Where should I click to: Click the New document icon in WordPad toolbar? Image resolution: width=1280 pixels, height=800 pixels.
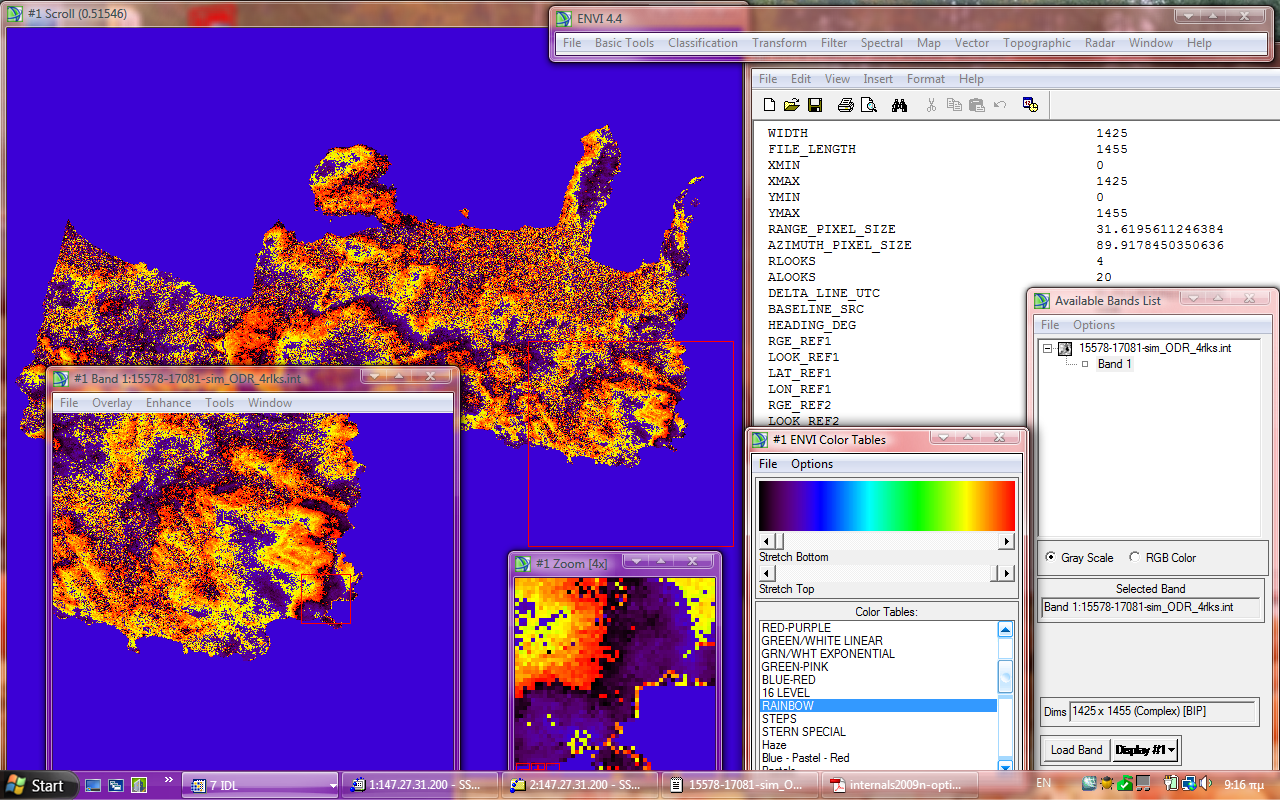[x=769, y=105]
